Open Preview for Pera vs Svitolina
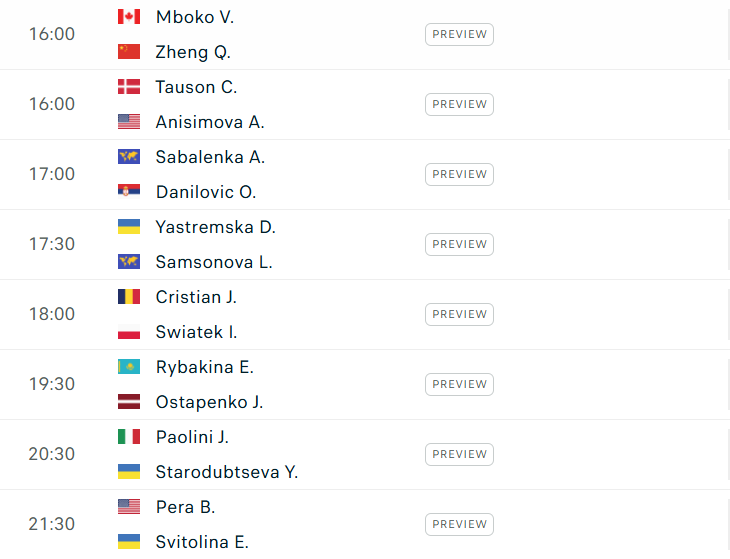730x559 pixels. [x=459, y=525]
